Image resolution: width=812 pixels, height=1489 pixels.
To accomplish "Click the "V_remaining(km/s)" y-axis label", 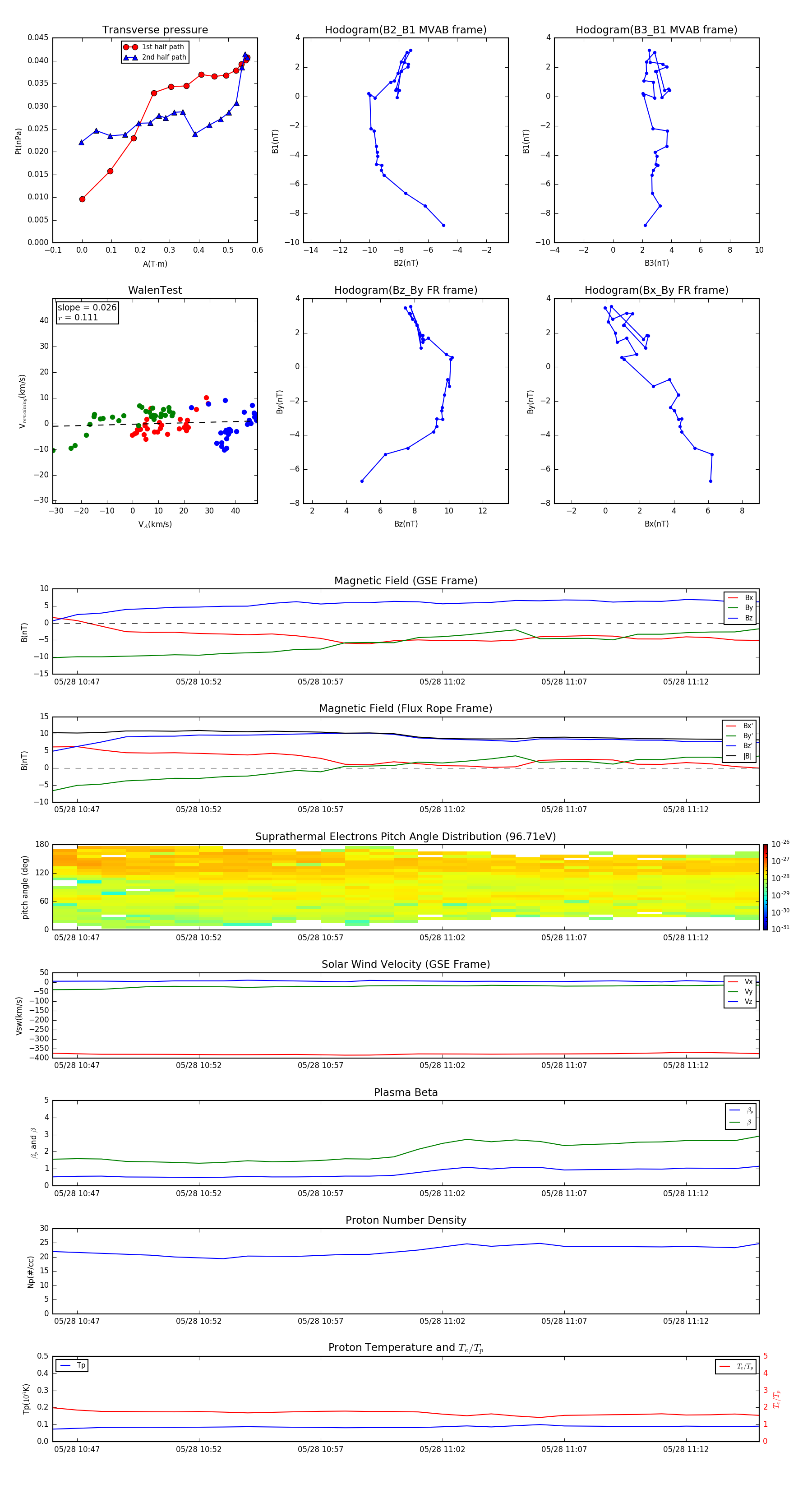I will point(23,401).
